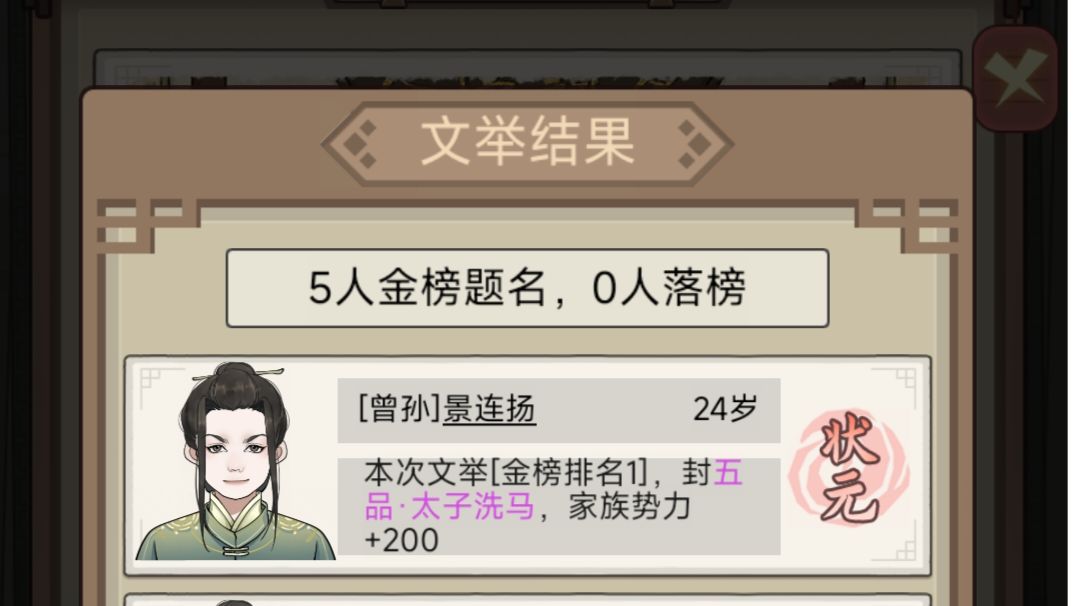Tap the left diamond ornament beside 文举结果
The width and height of the screenshot is (1080, 606).
coord(361,144)
